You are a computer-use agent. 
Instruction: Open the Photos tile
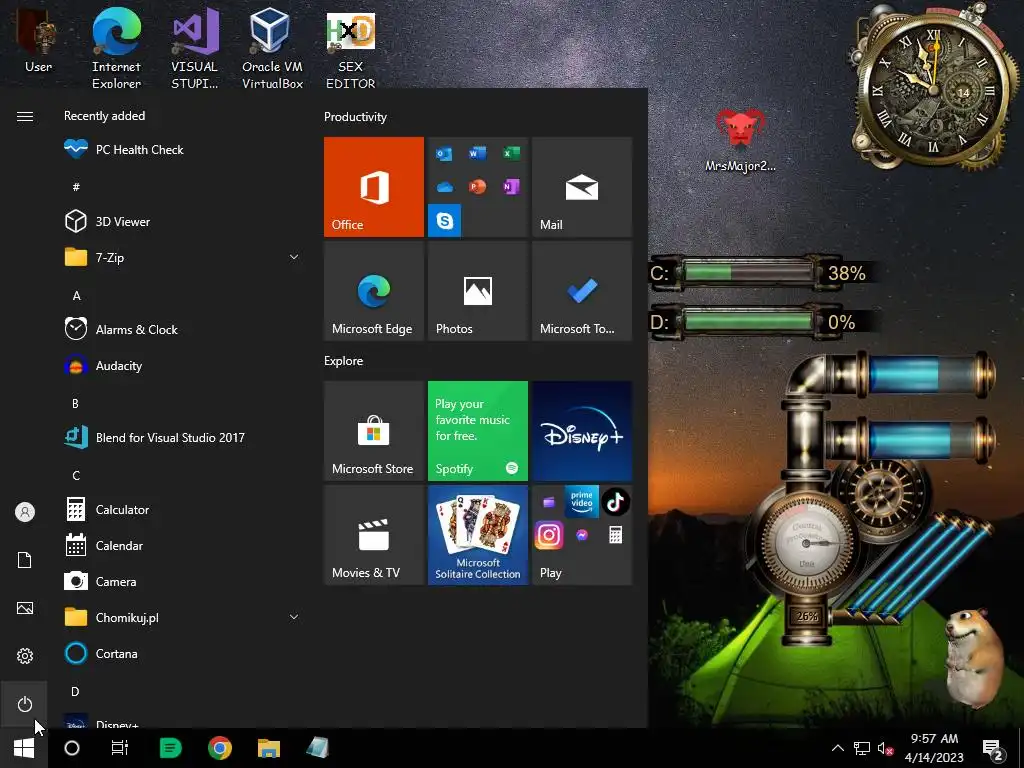(477, 291)
